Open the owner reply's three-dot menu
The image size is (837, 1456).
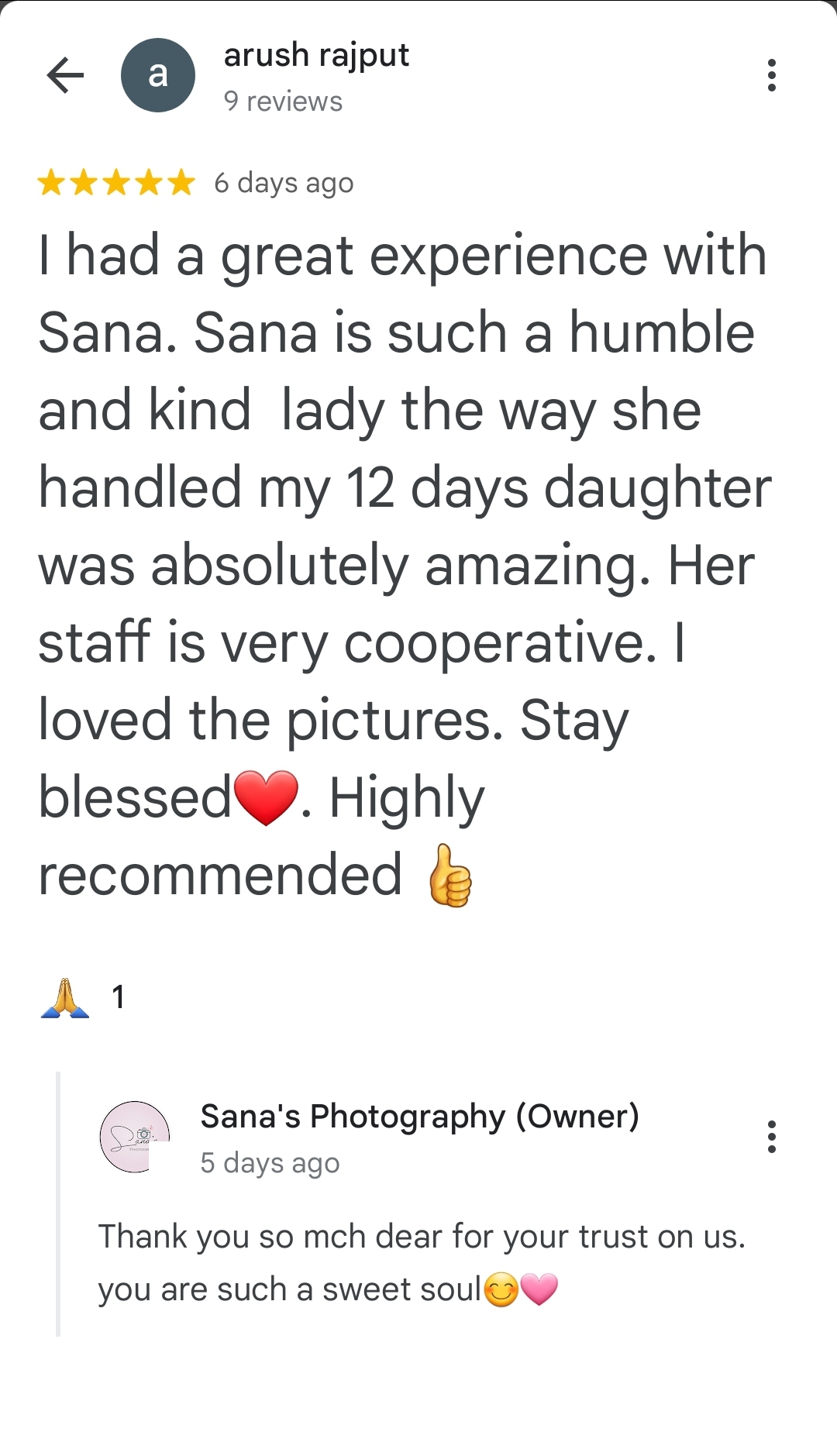pyautogui.click(x=771, y=1136)
